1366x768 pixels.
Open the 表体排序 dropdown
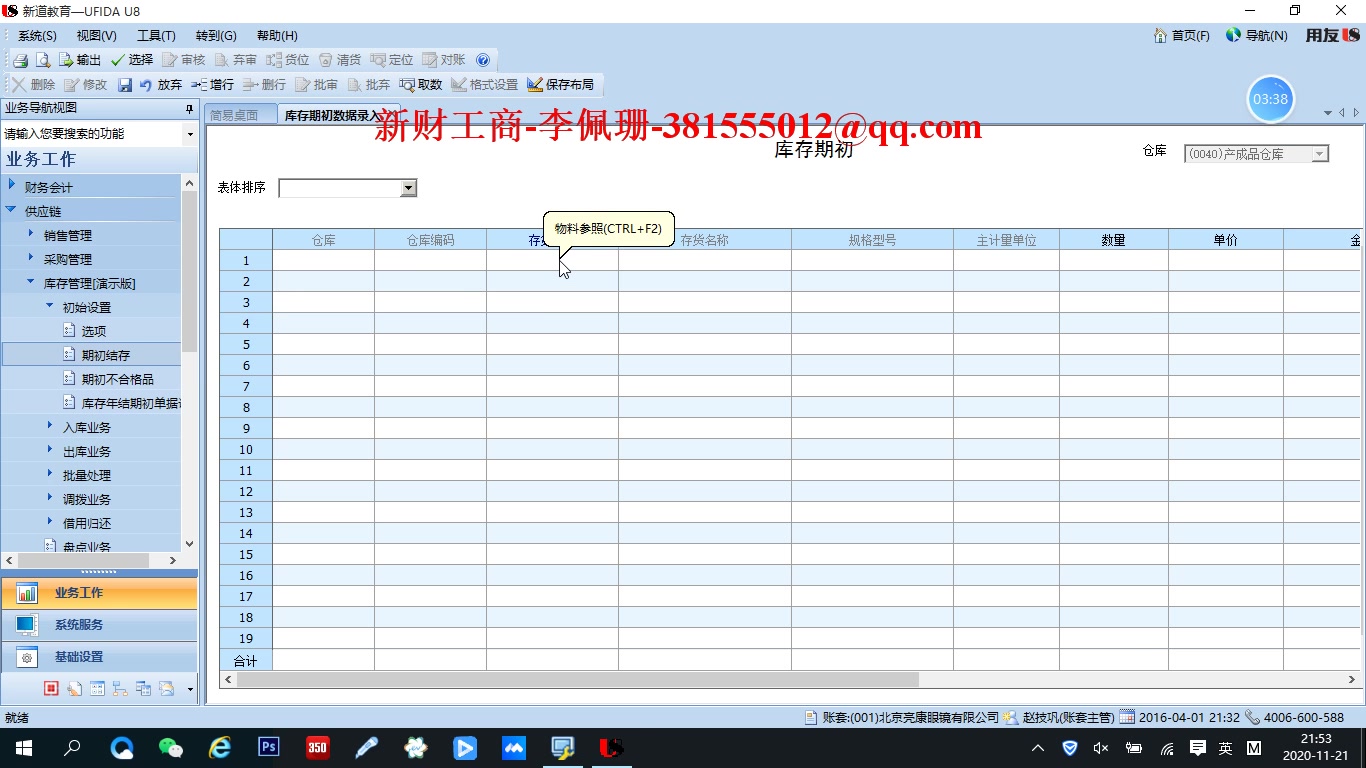[x=406, y=187]
